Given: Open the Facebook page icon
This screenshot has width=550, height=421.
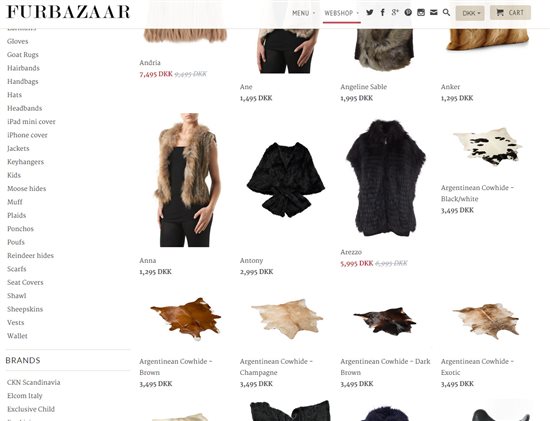Looking at the screenshot, I should 383,13.
